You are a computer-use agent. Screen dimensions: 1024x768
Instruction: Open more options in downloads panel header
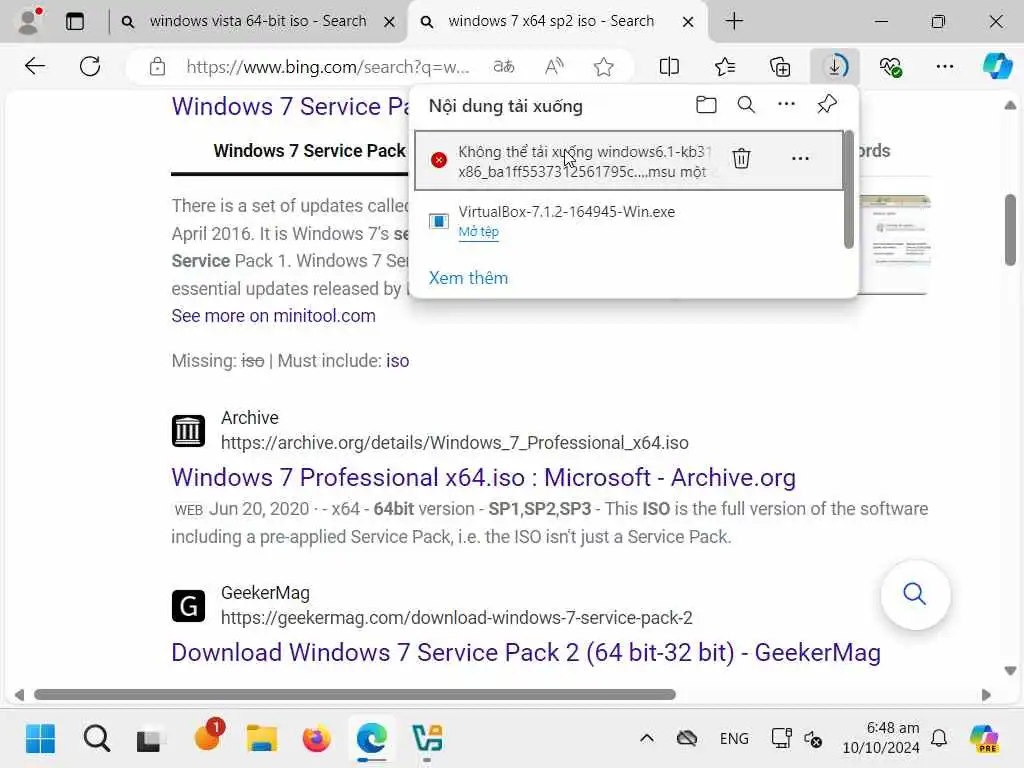click(x=786, y=104)
